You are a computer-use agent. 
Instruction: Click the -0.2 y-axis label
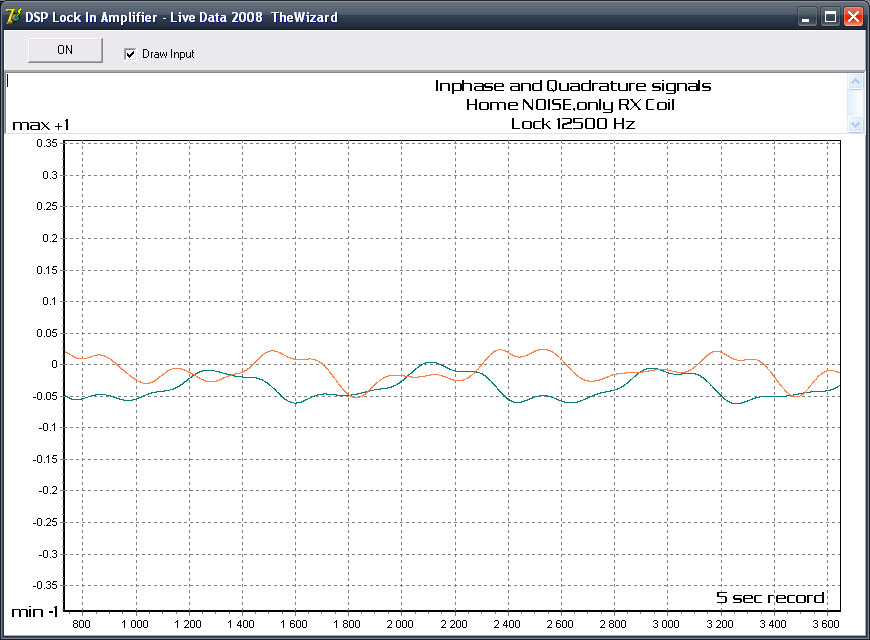click(x=48, y=490)
